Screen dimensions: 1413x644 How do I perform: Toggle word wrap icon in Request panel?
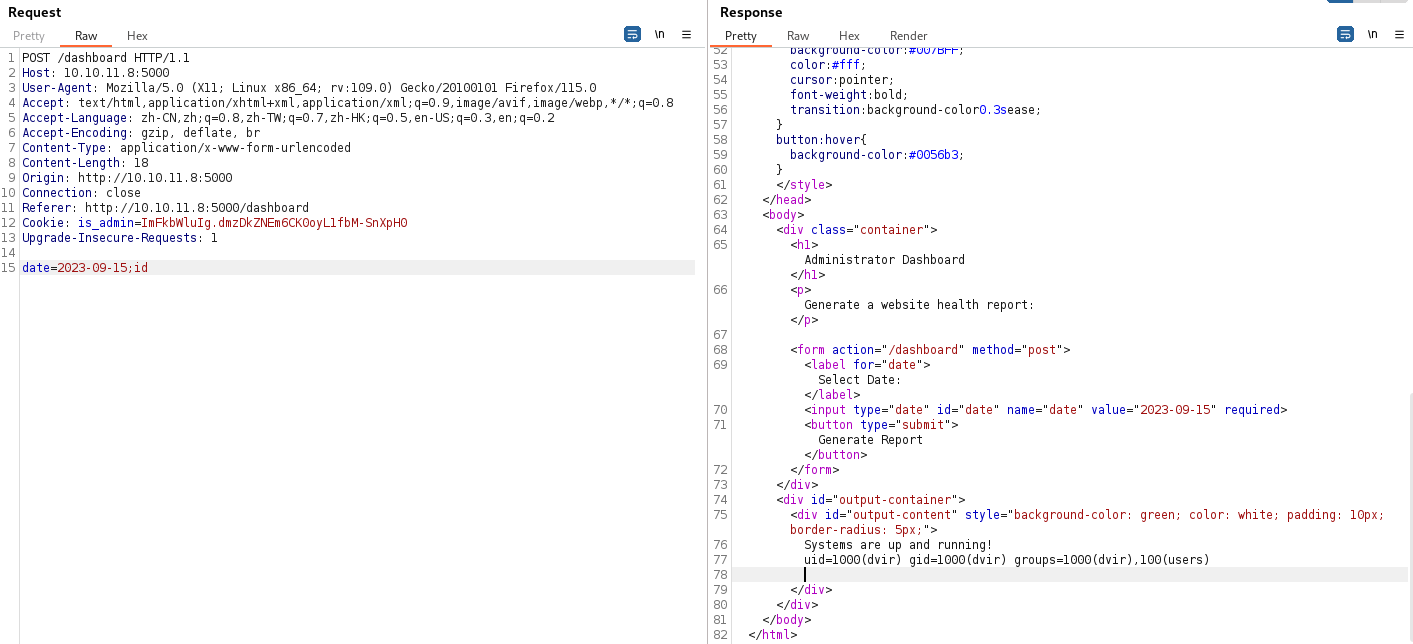point(632,34)
